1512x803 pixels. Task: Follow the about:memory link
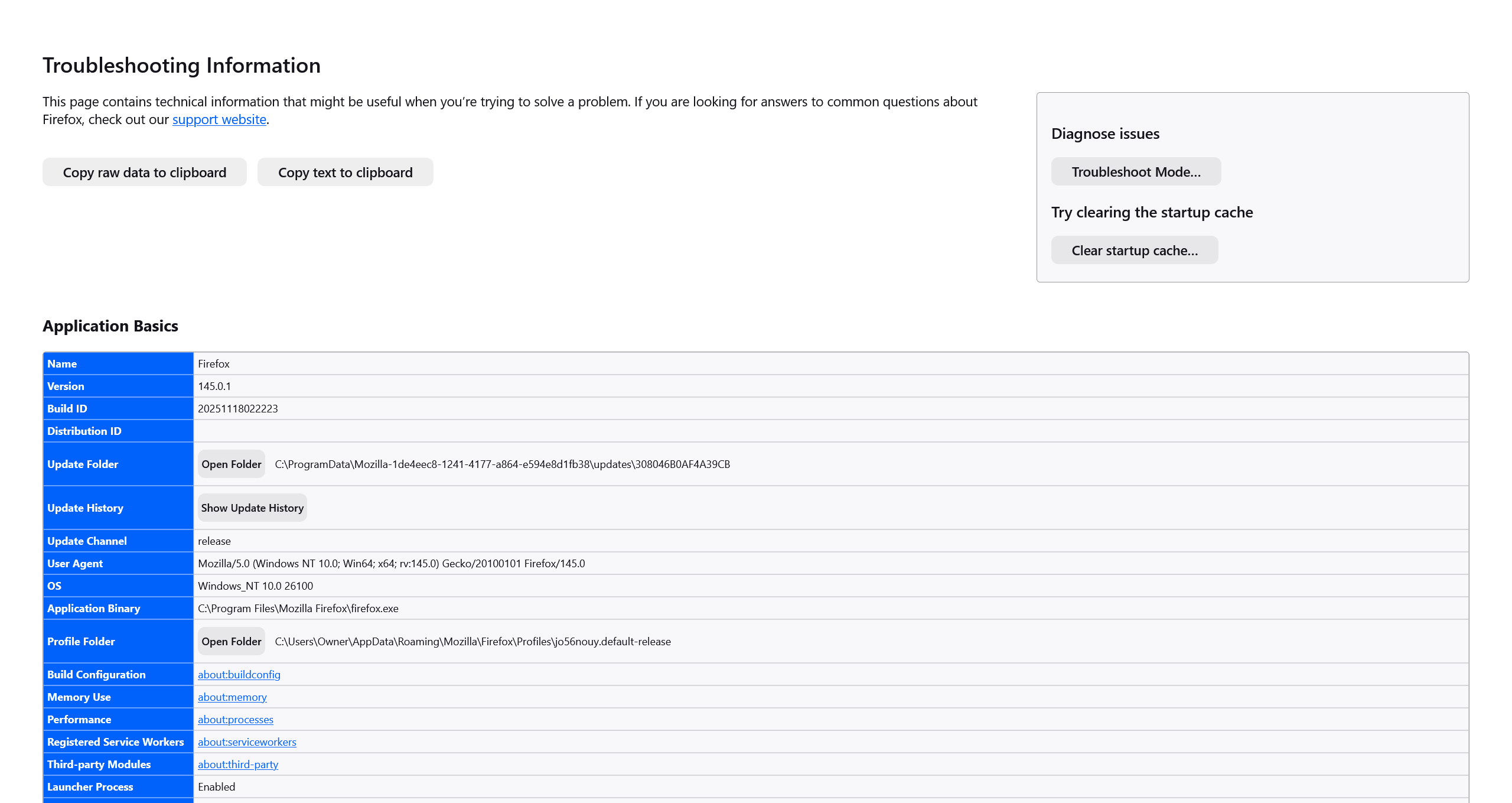(x=232, y=697)
